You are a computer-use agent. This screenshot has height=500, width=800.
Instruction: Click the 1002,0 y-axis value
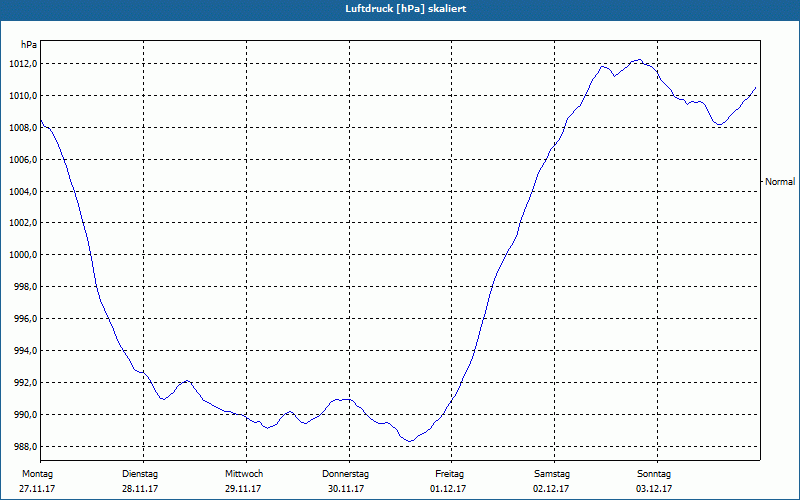[x=24, y=223]
